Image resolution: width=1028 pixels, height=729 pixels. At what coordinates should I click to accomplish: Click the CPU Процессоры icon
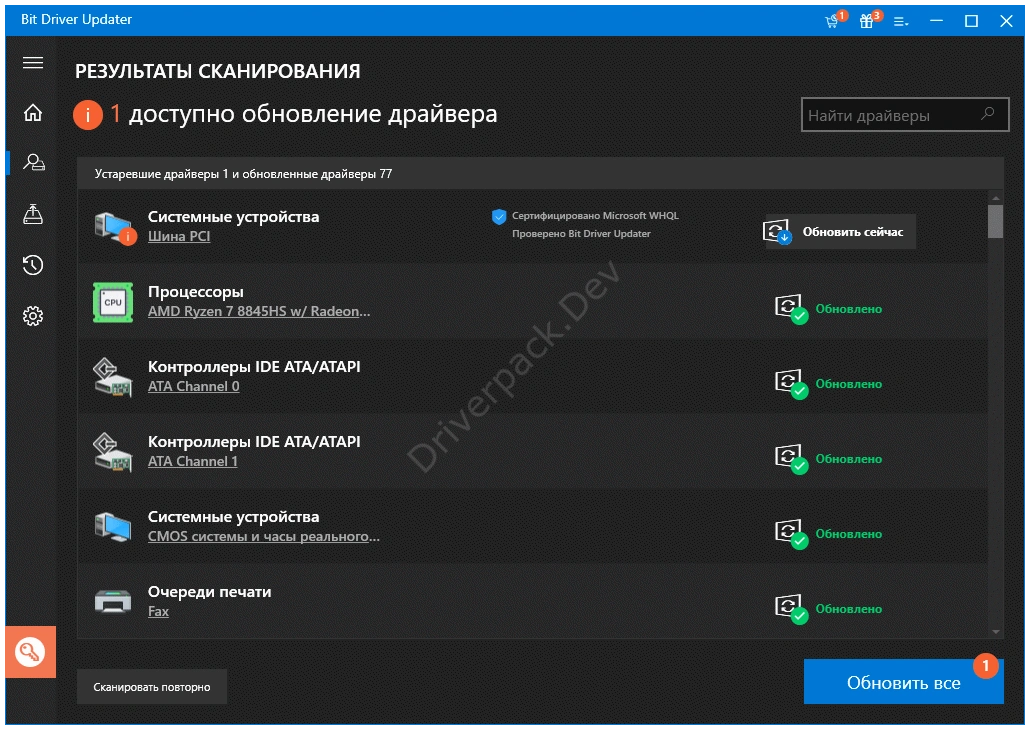click(113, 302)
